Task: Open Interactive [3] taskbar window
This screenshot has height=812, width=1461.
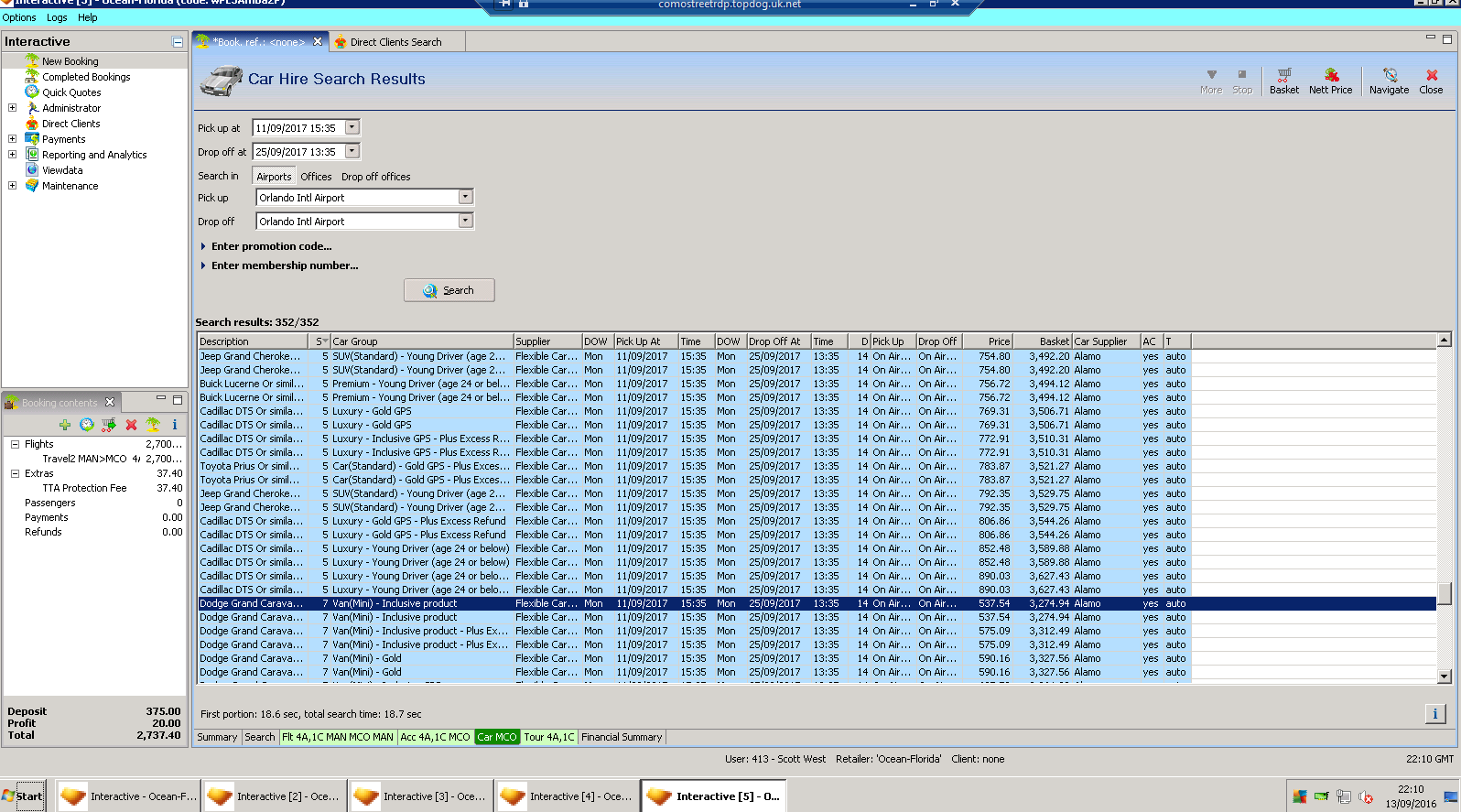Action: 421,796
